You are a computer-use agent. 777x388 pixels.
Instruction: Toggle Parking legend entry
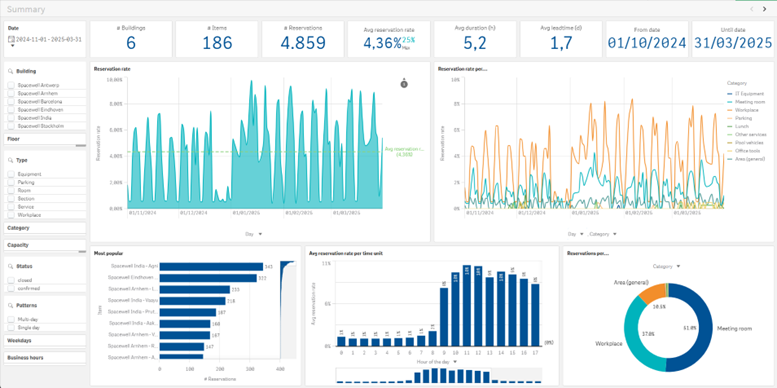(739, 118)
